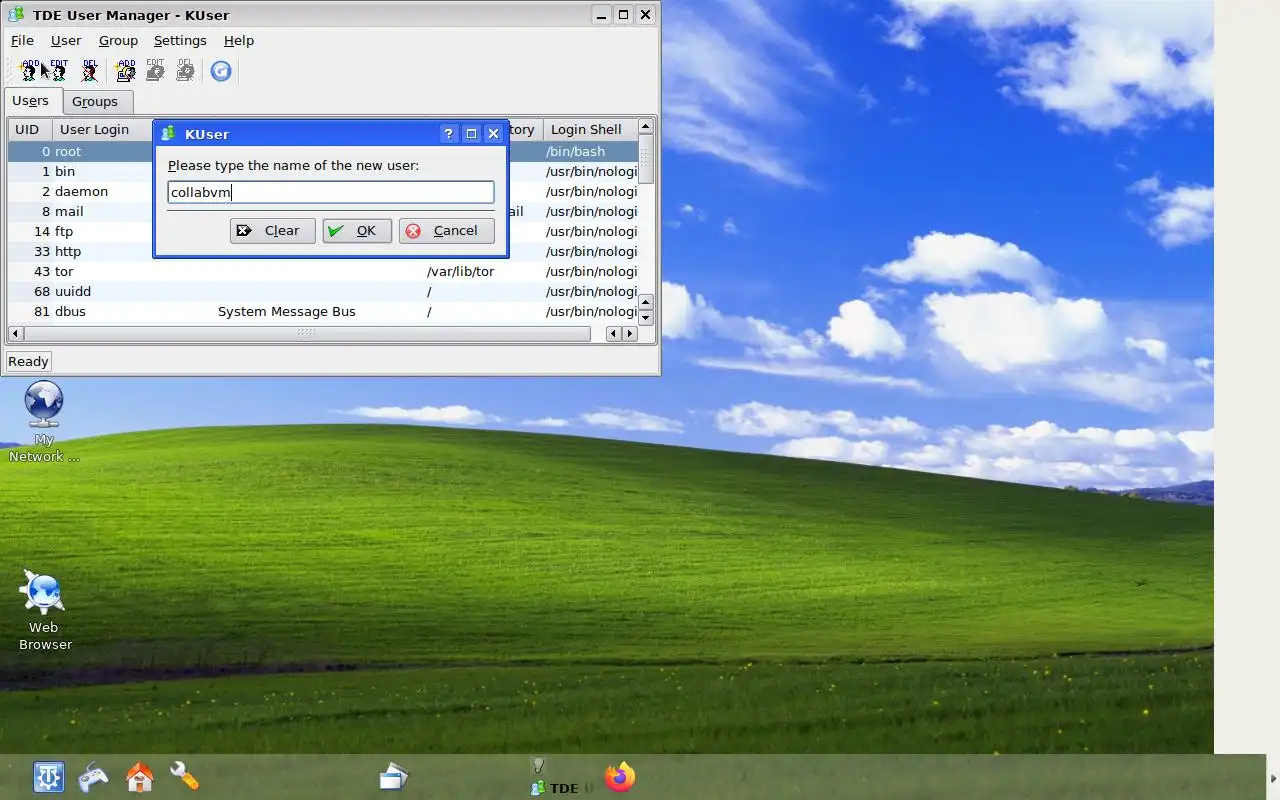Select the TDE User Manager taskbar entry
Viewport: 1280px width, 800px height.
[x=562, y=788]
